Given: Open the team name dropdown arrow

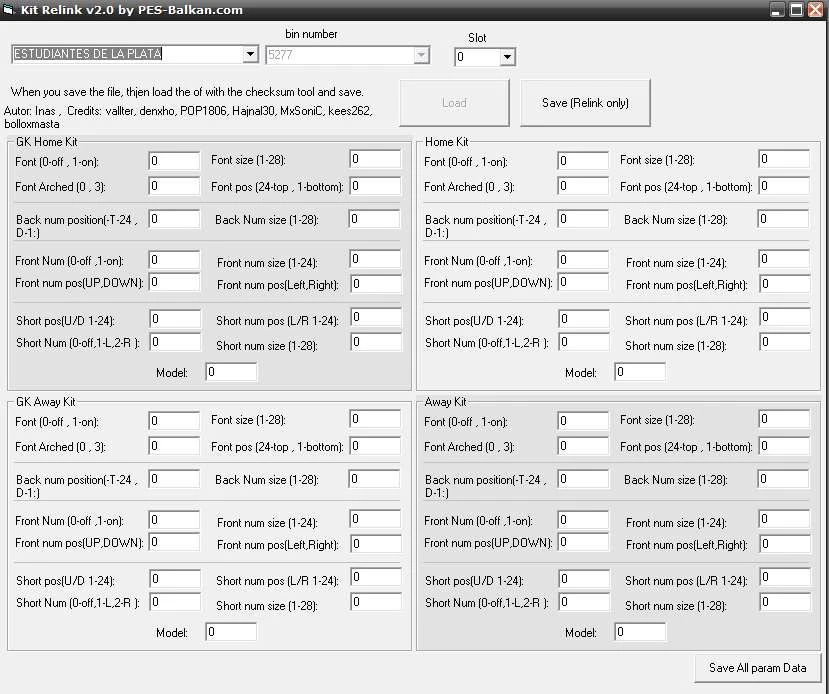Looking at the screenshot, I should (250, 54).
